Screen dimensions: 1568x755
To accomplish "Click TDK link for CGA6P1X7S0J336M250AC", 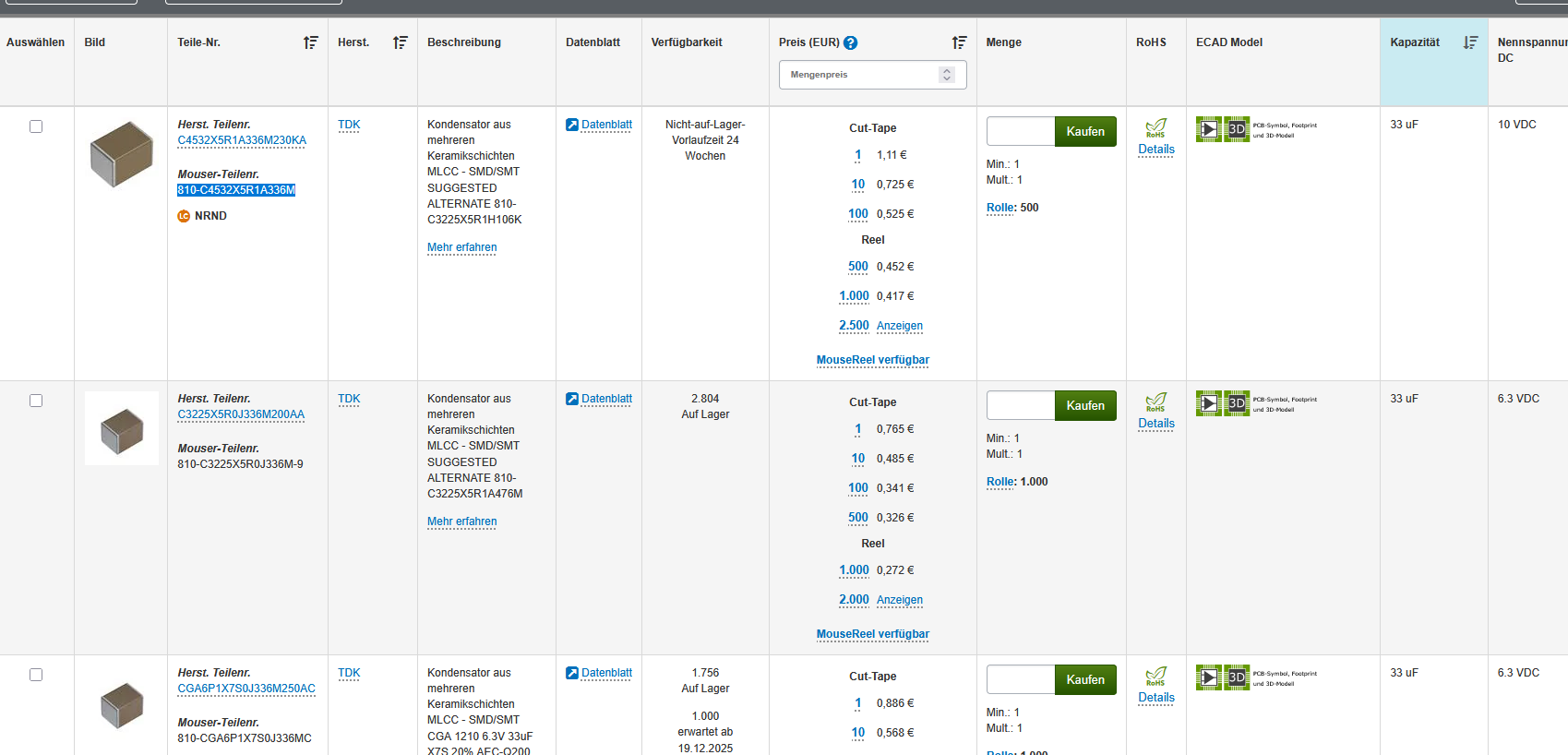I will tap(349, 673).
